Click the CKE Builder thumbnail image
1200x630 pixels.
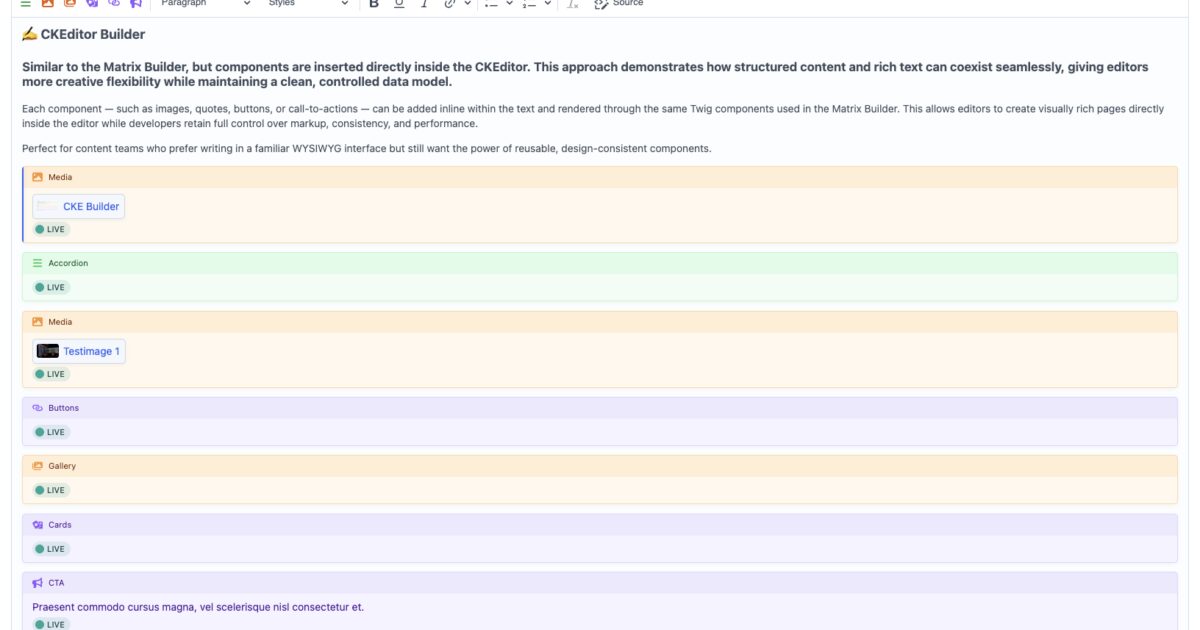tap(48, 206)
